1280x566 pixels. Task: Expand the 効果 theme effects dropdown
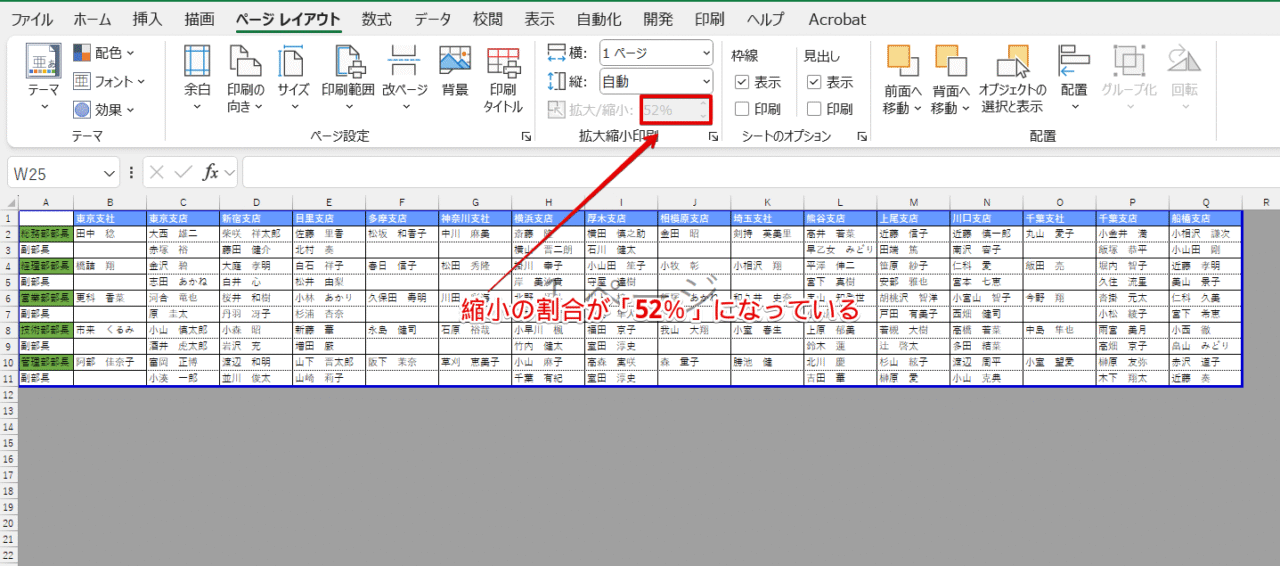tap(103, 109)
